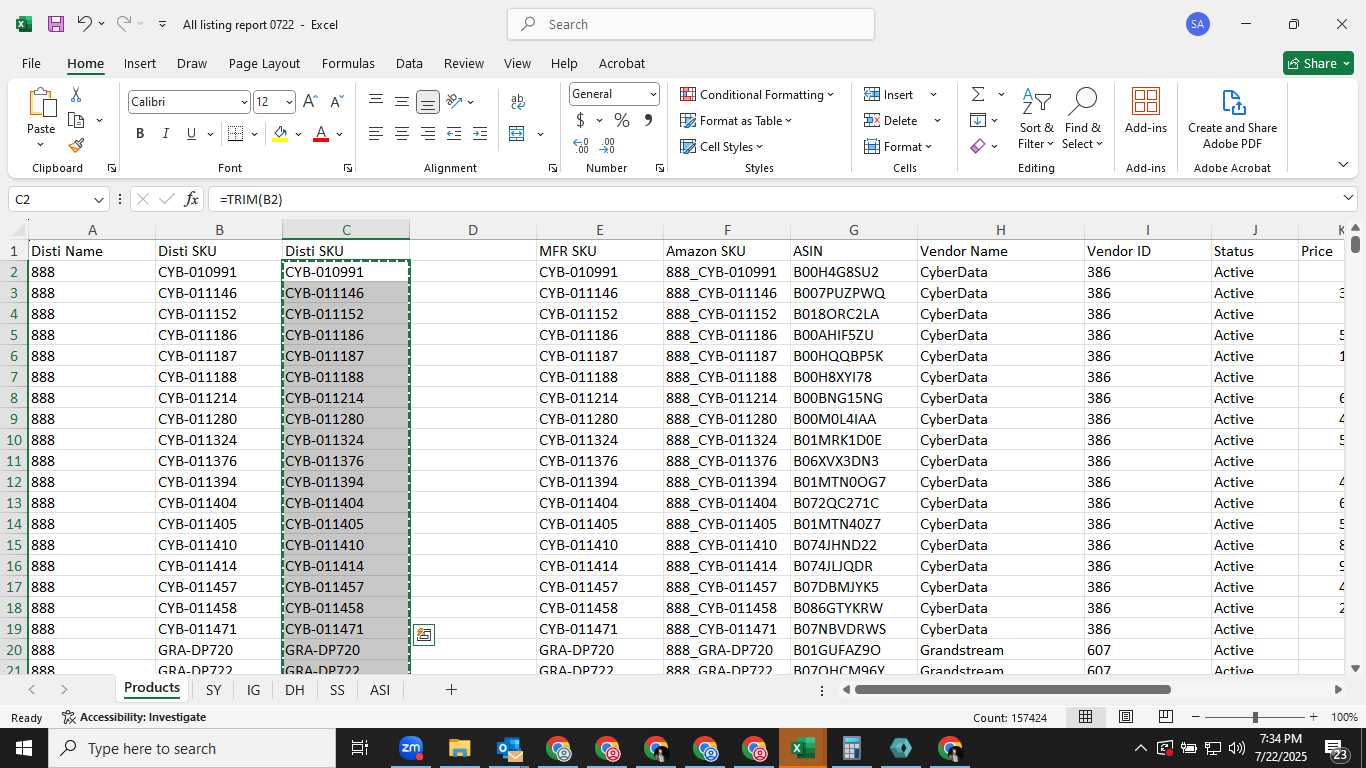1366x768 pixels.
Task: Open the Calculator app in taskbar
Action: pos(852,748)
